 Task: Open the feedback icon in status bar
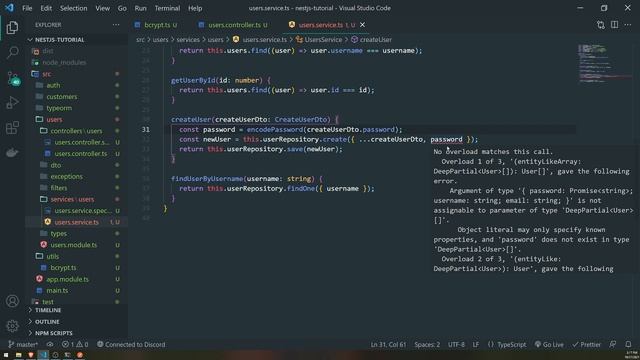pos(613,344)
